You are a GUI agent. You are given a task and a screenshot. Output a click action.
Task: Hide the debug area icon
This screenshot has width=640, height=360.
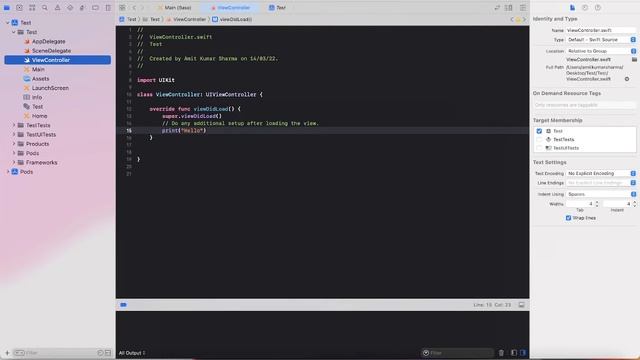tap(522, 305)
